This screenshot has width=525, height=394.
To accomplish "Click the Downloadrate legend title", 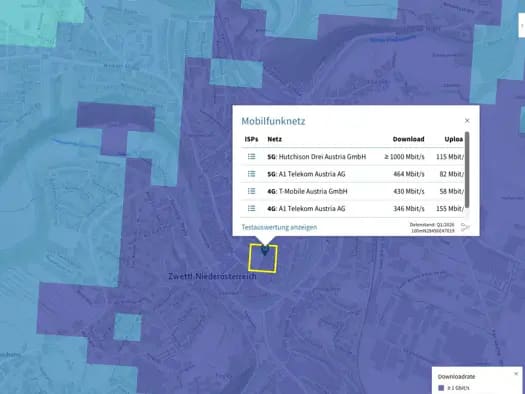I will pos(456,377).
